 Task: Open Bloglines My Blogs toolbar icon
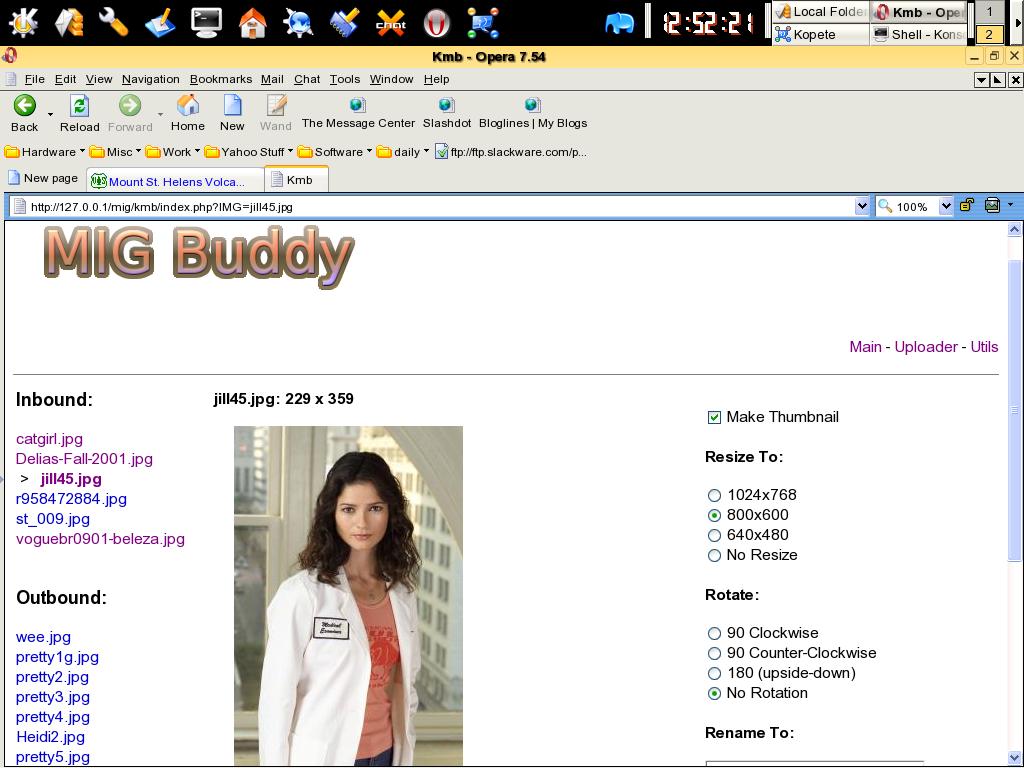point(532,104)
